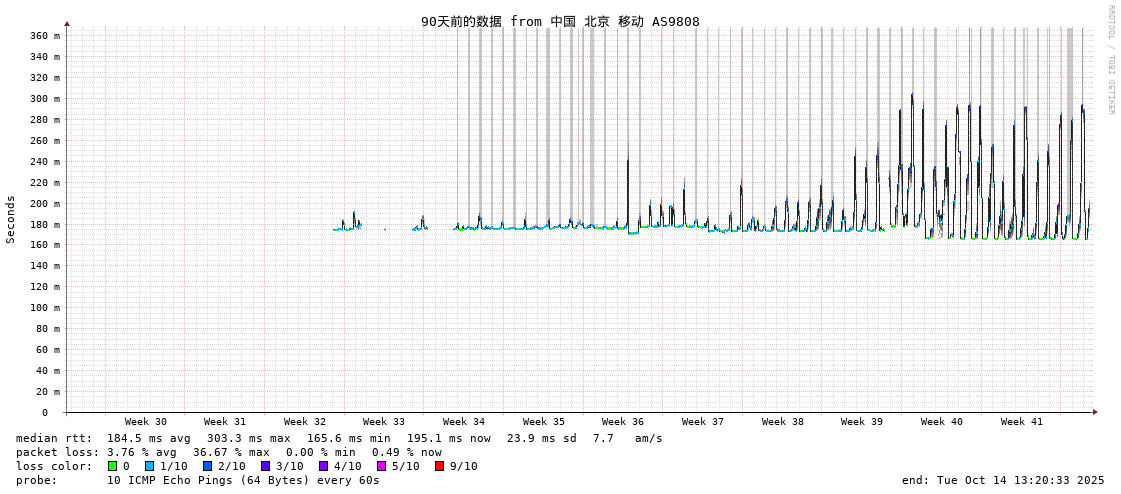The width and height of the screenshot is (1121, 494).
Task: Click the end timestamp Tue Oct 14
Action: (1003, 480)
